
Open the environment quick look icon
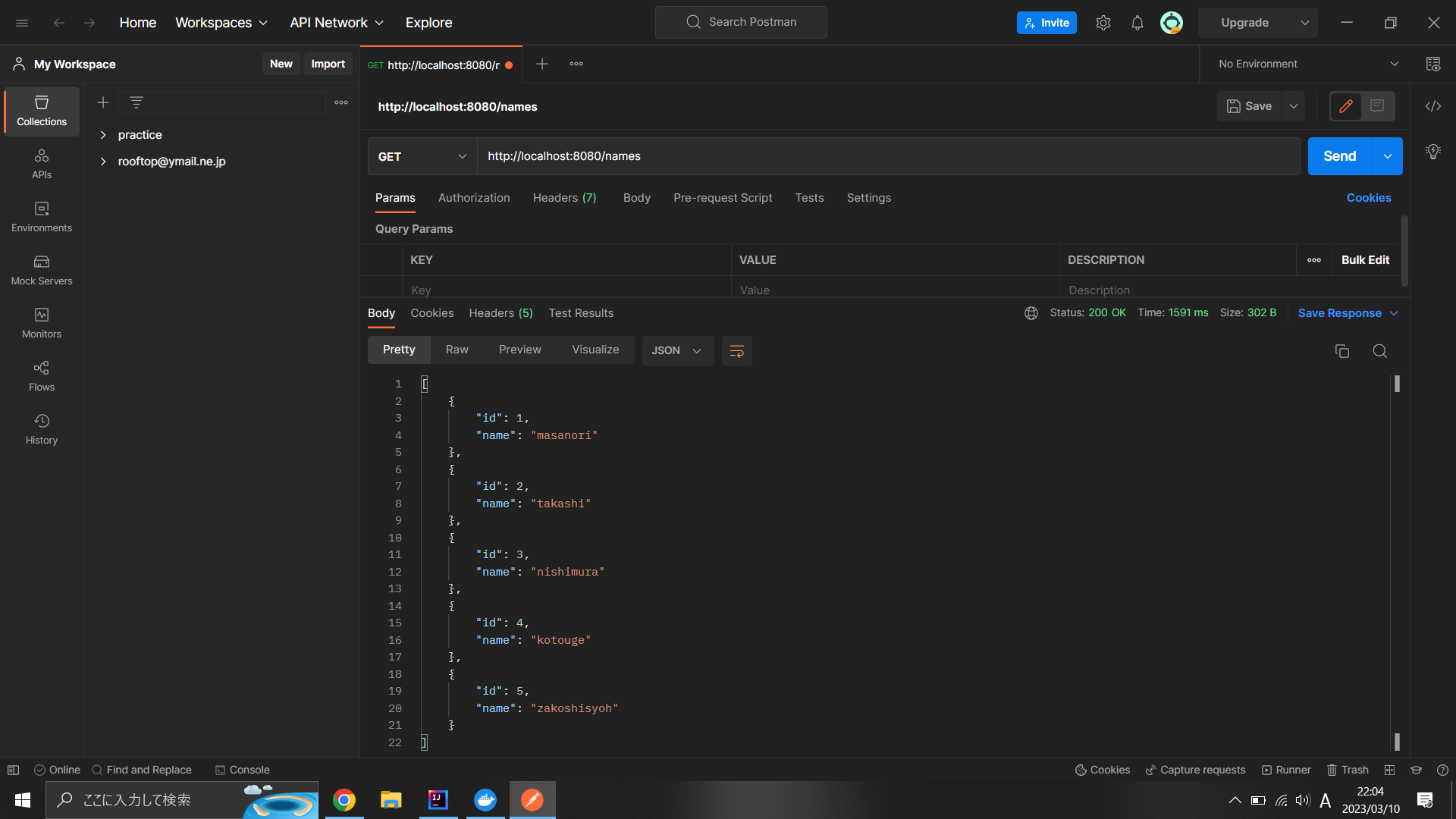tap(1433, 64)
